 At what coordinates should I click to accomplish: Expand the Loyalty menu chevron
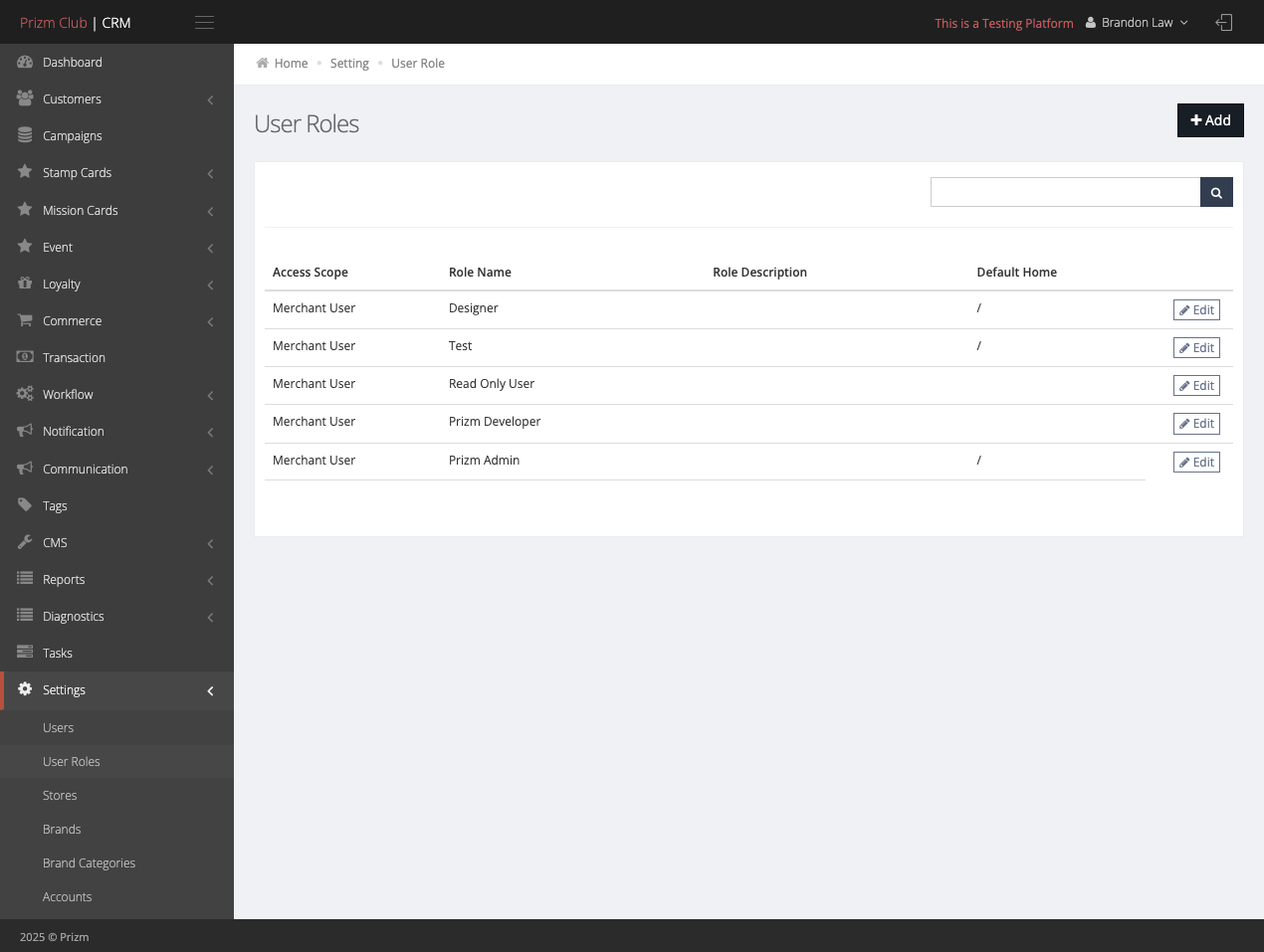point(210,285)
